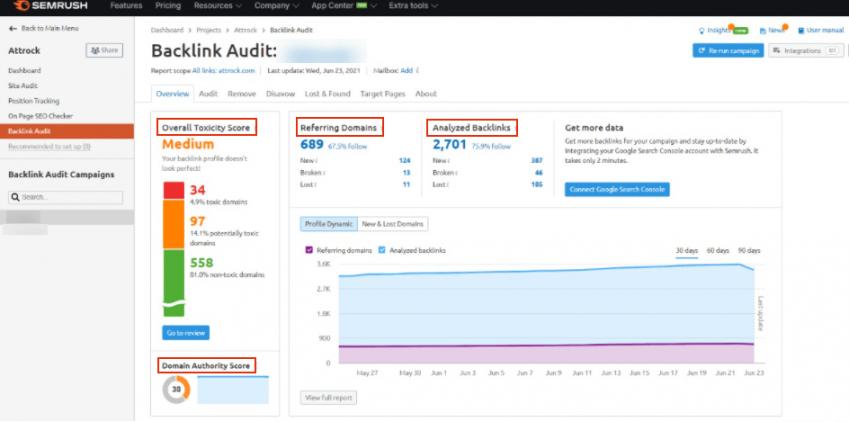Click the Semrush logo
This screenshot has height=422, width=849.
tap(50, 6)
